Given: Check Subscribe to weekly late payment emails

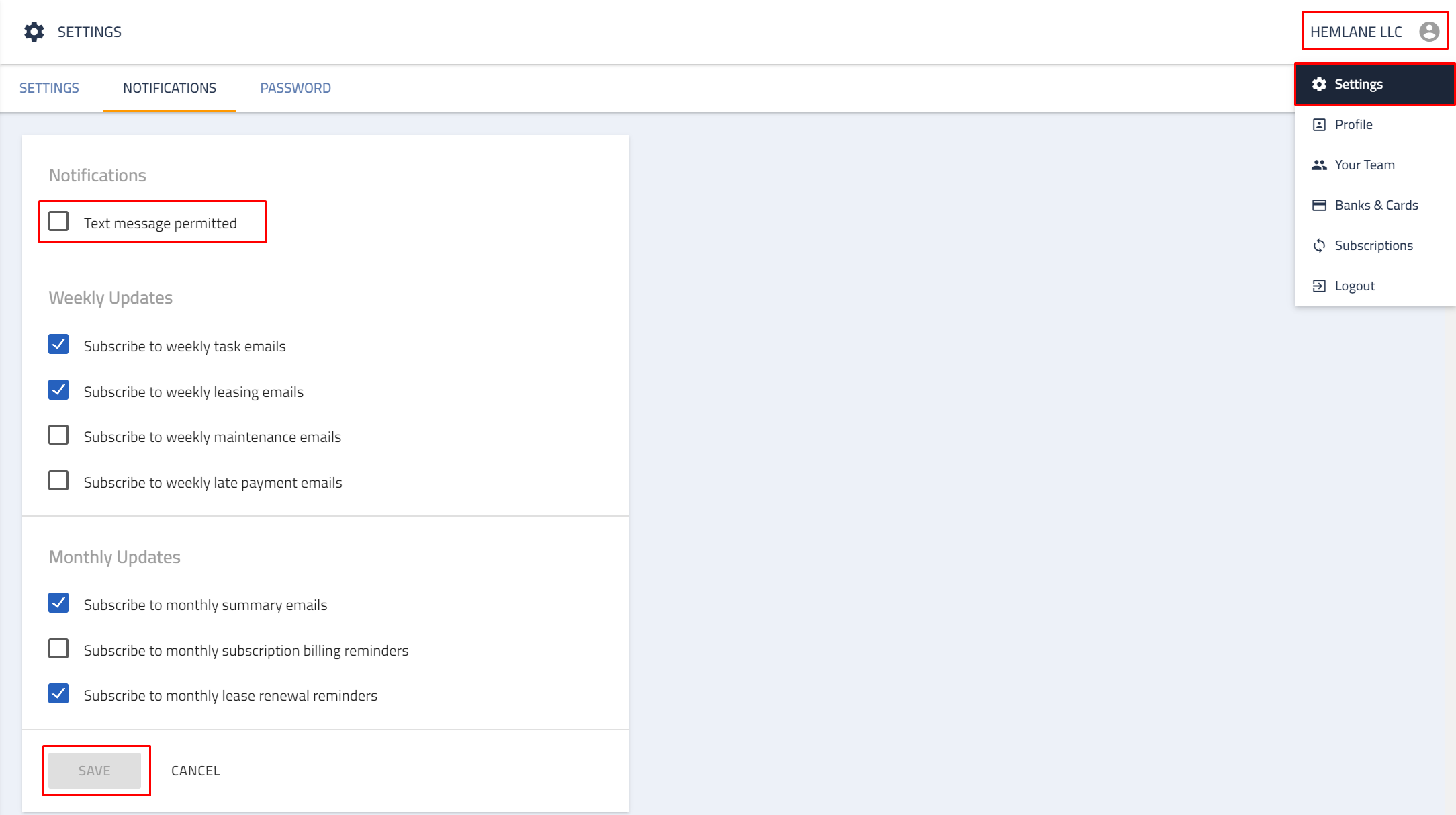Looking at the screenshot, I should (58, 480).
